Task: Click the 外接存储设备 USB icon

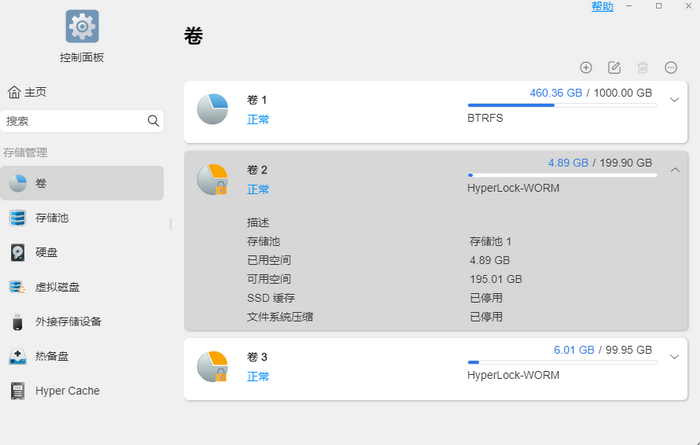Action: (17, 322)
